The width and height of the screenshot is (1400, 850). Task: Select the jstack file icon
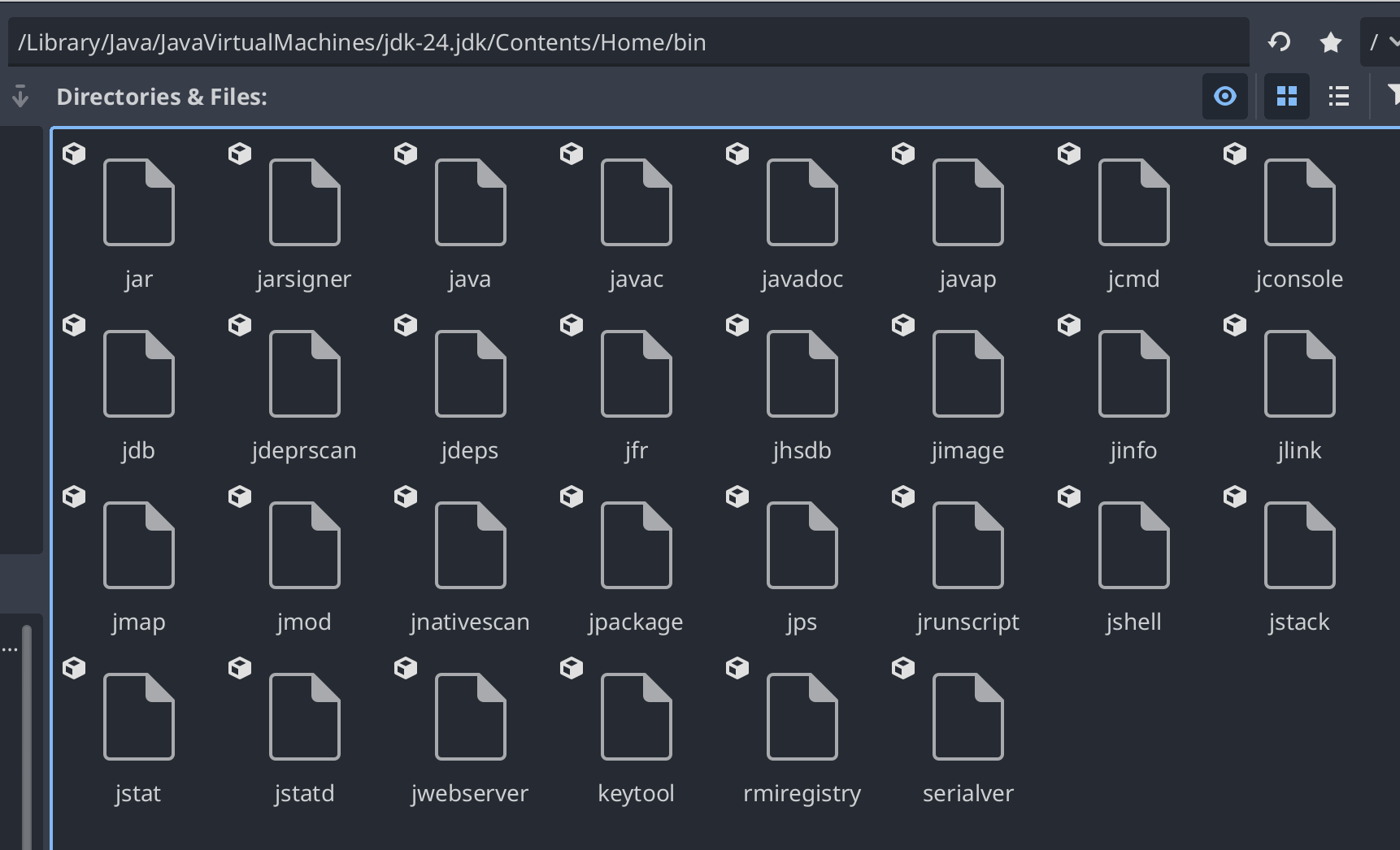click(1300, 545)
